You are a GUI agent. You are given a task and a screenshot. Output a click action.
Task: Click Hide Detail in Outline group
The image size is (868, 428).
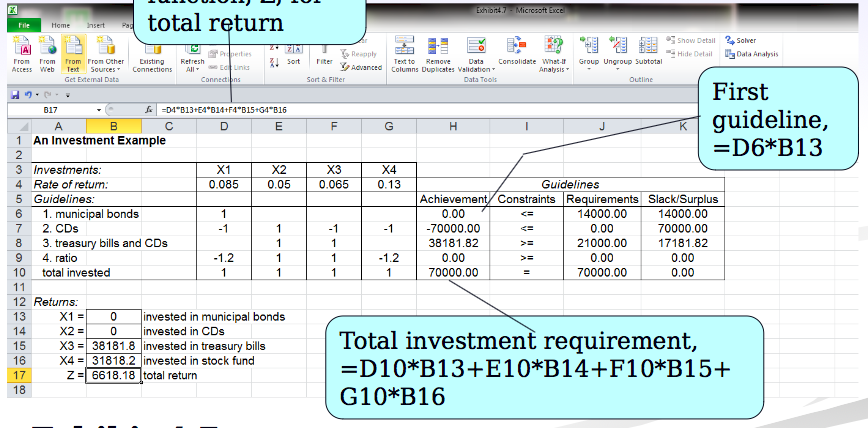(690, 54)
